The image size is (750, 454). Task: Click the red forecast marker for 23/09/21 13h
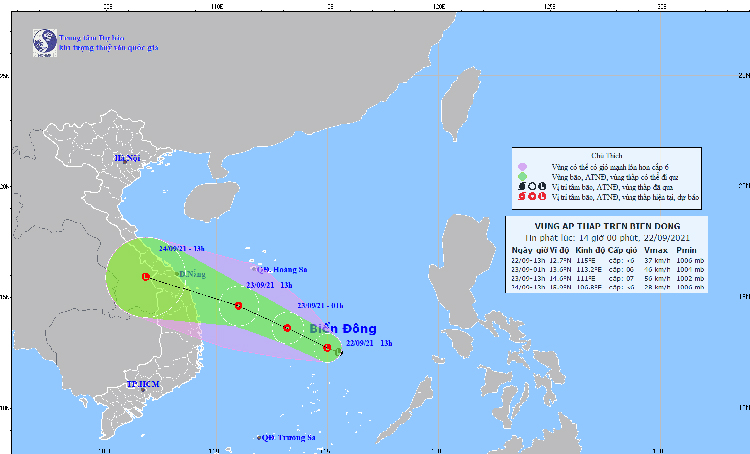click(x=238, y=306)
